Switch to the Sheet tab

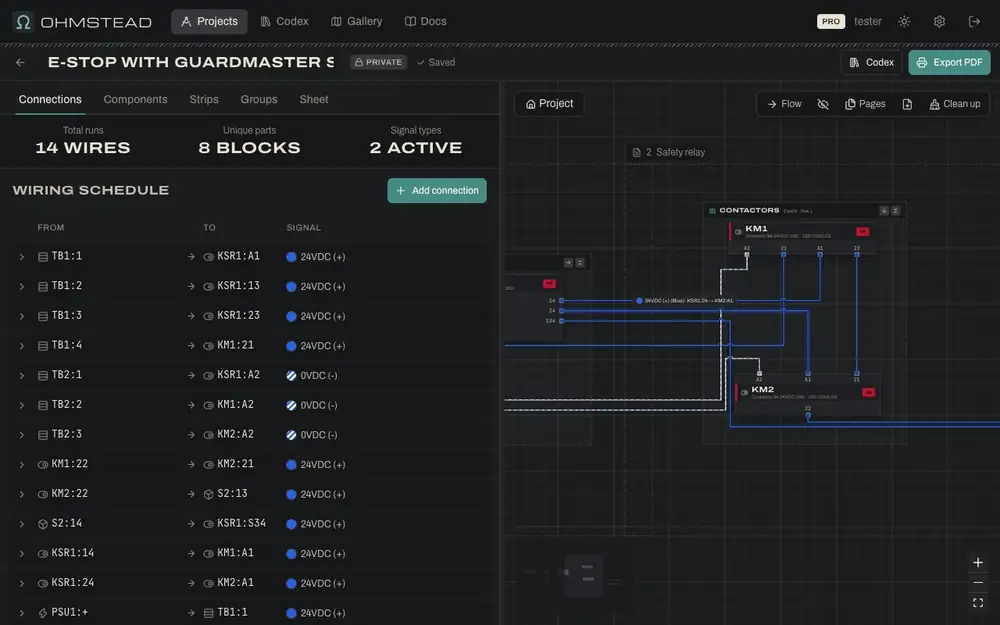pyautogui.click(x=314, y=99)
